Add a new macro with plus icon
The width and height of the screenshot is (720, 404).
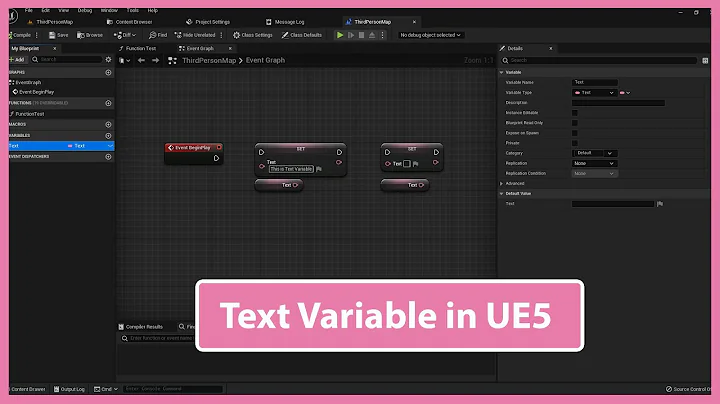coord(108,124)
